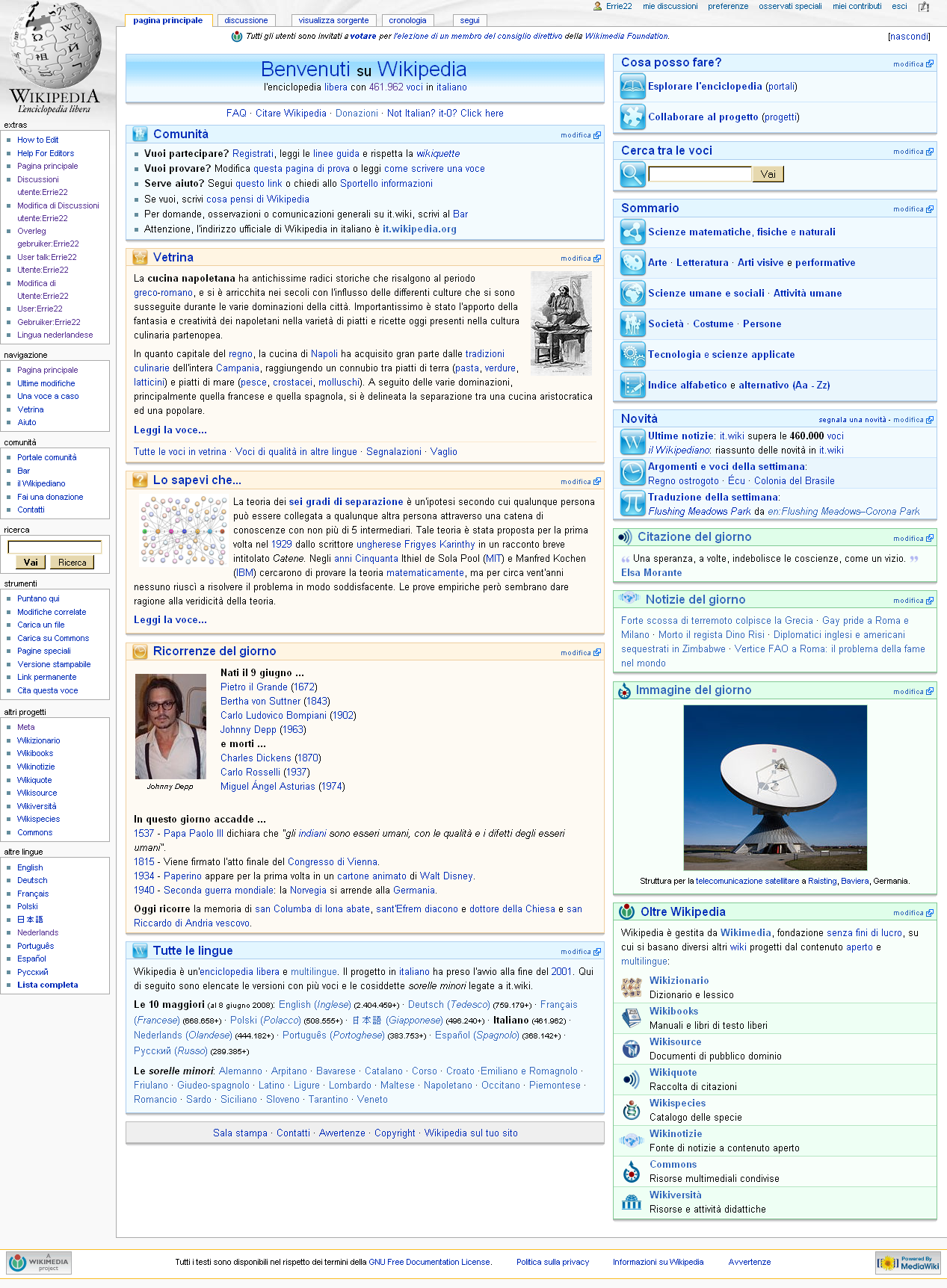Viewport: 947px width, 1288px height.
Task: Click the Powered by MediaWiki badge
Action: [x=908, y=1263]
